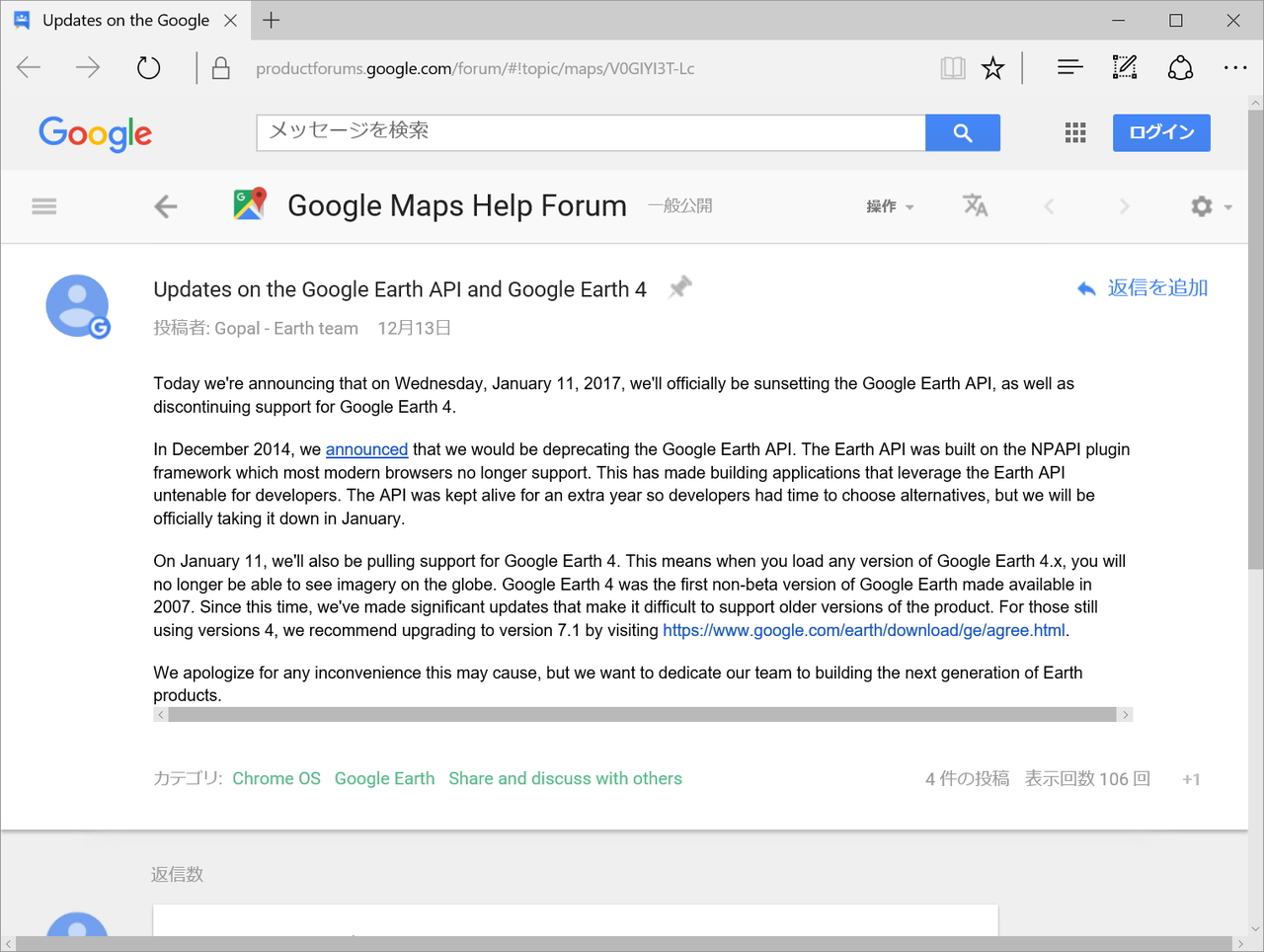Screen dimensions: 1264x952
Task: Open the 操作 dropdown menu
Action: pyautogui.click(x=888, y=206)
